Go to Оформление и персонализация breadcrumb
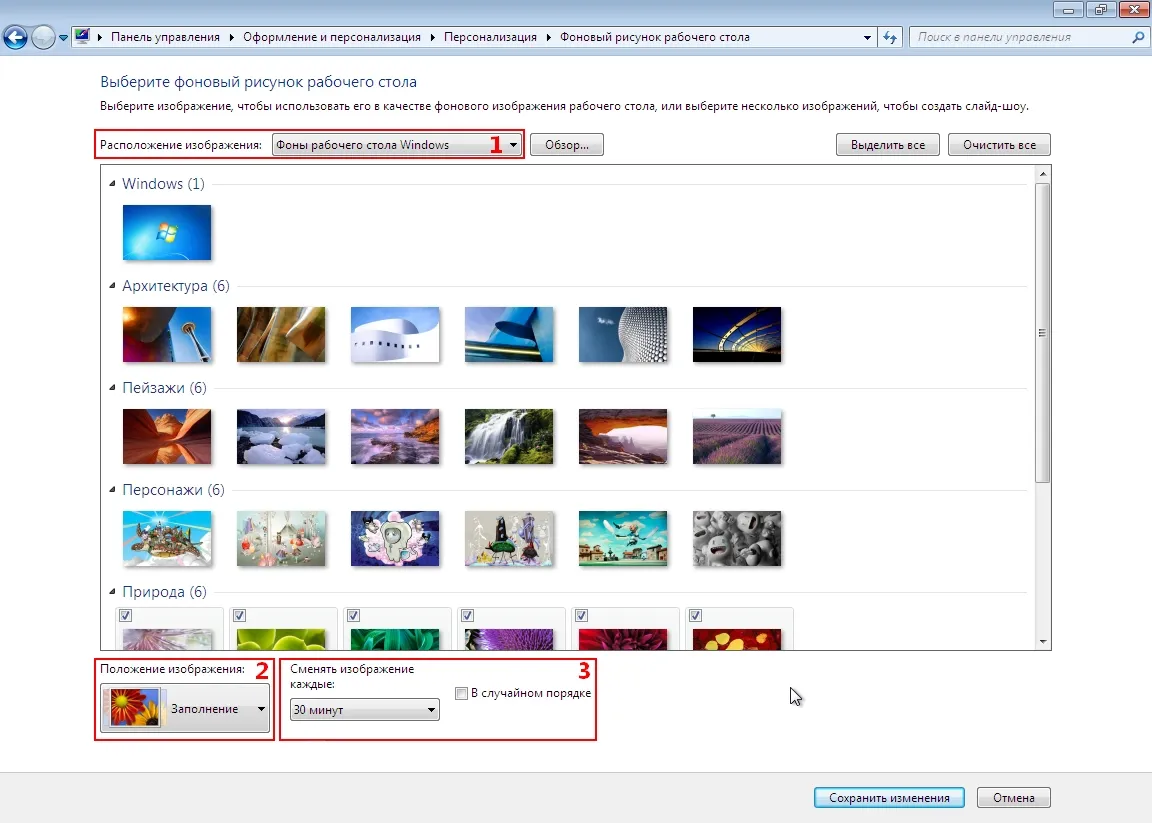The width and height of the screenshot is (1152, 823). (332, 37)
